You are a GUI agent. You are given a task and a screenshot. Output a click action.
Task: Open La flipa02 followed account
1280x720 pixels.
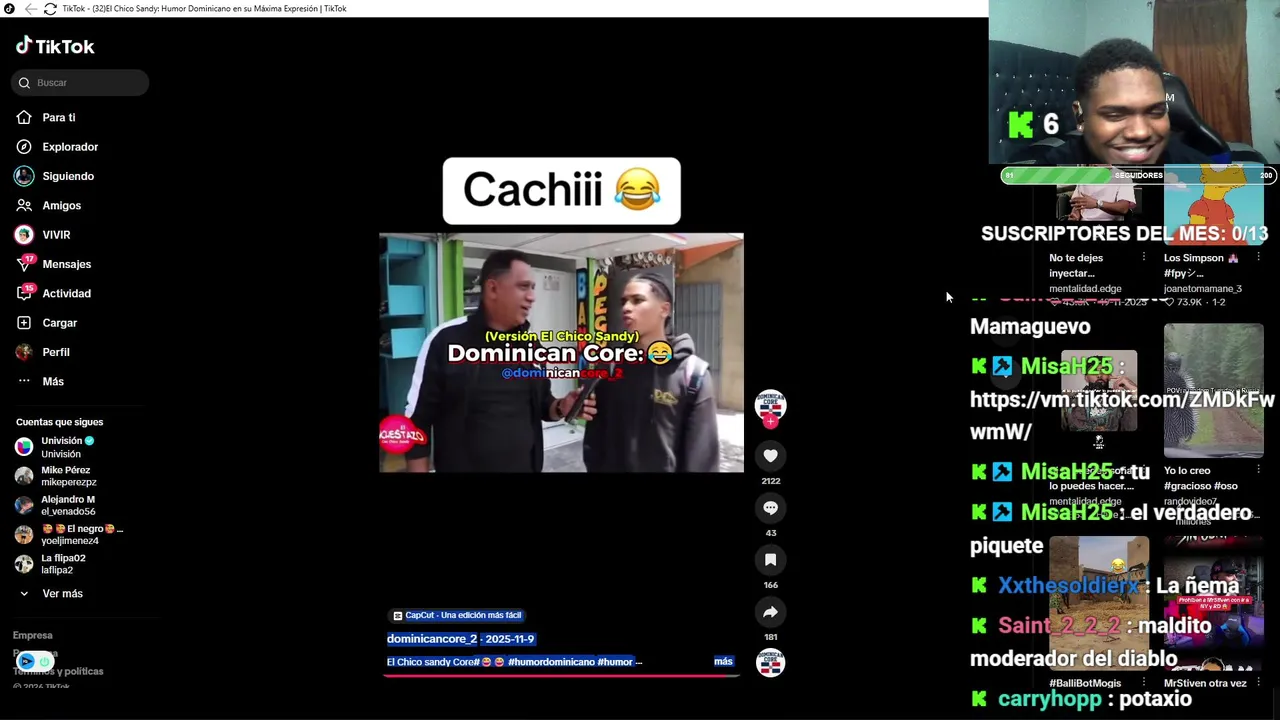70,564
